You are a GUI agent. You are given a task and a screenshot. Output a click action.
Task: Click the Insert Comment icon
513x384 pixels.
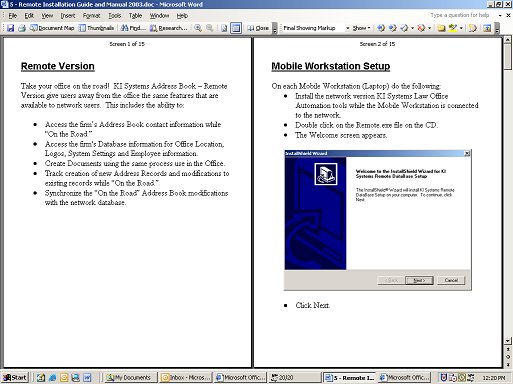click(441, 28)
